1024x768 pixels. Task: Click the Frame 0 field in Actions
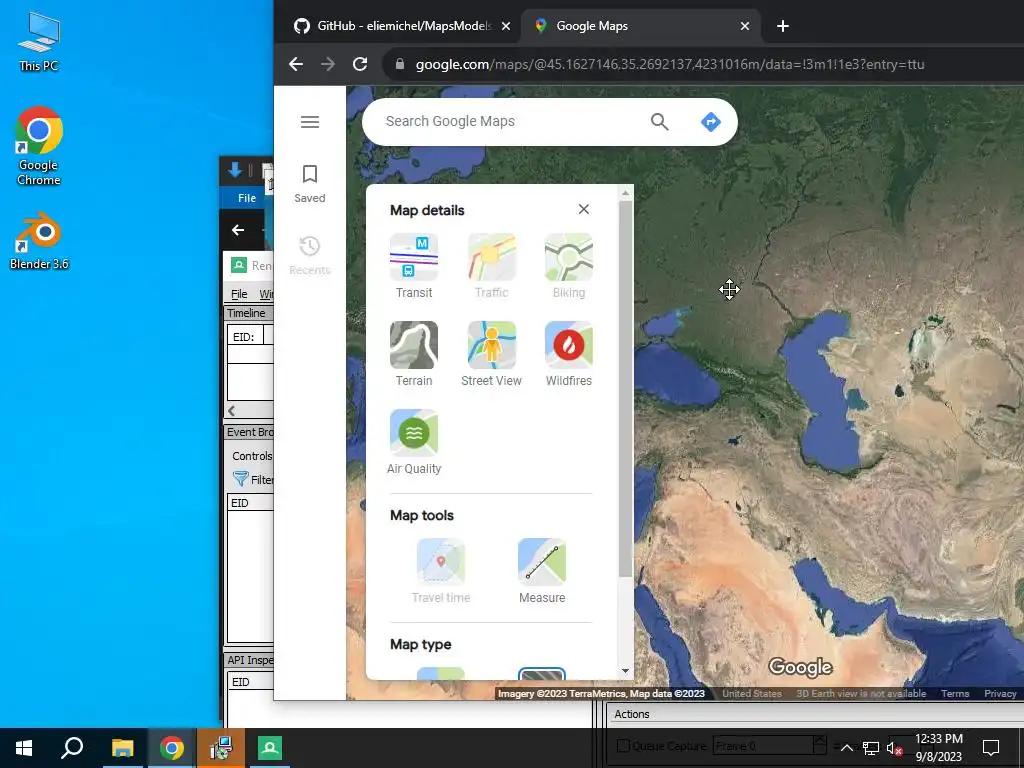pyautogui.click(x=763, y=745)
